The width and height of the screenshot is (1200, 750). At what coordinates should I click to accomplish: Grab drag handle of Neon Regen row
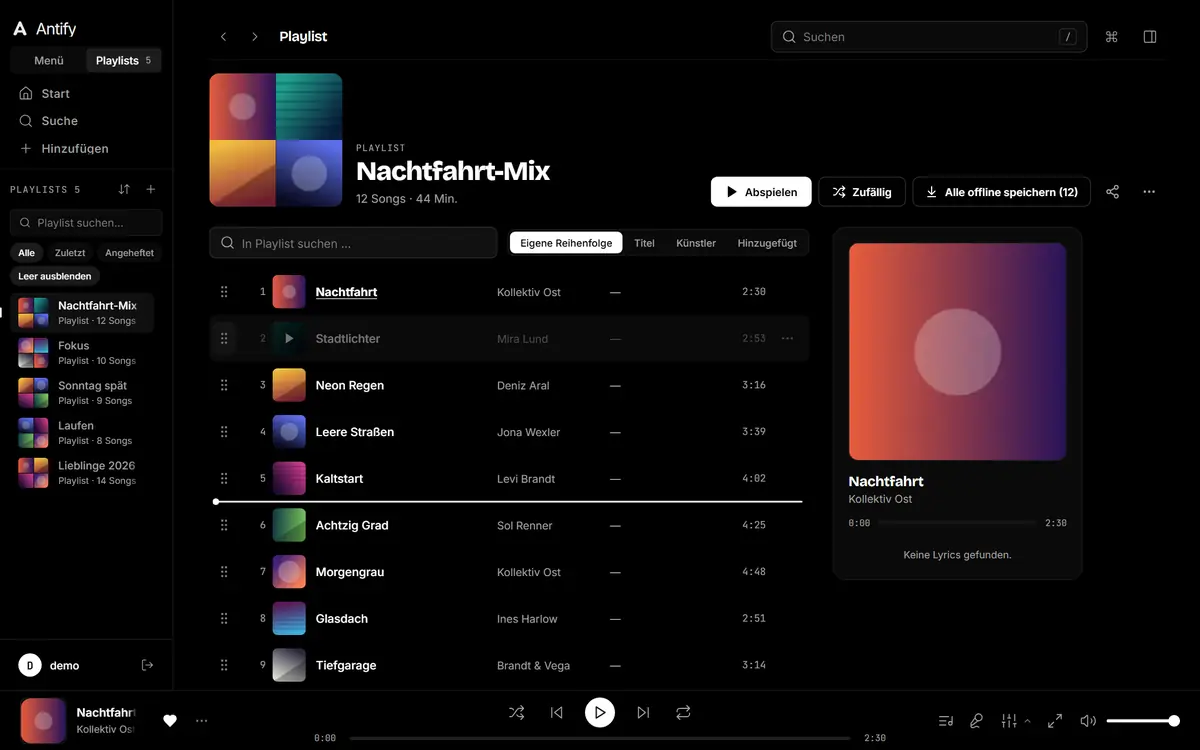(224, 385)
